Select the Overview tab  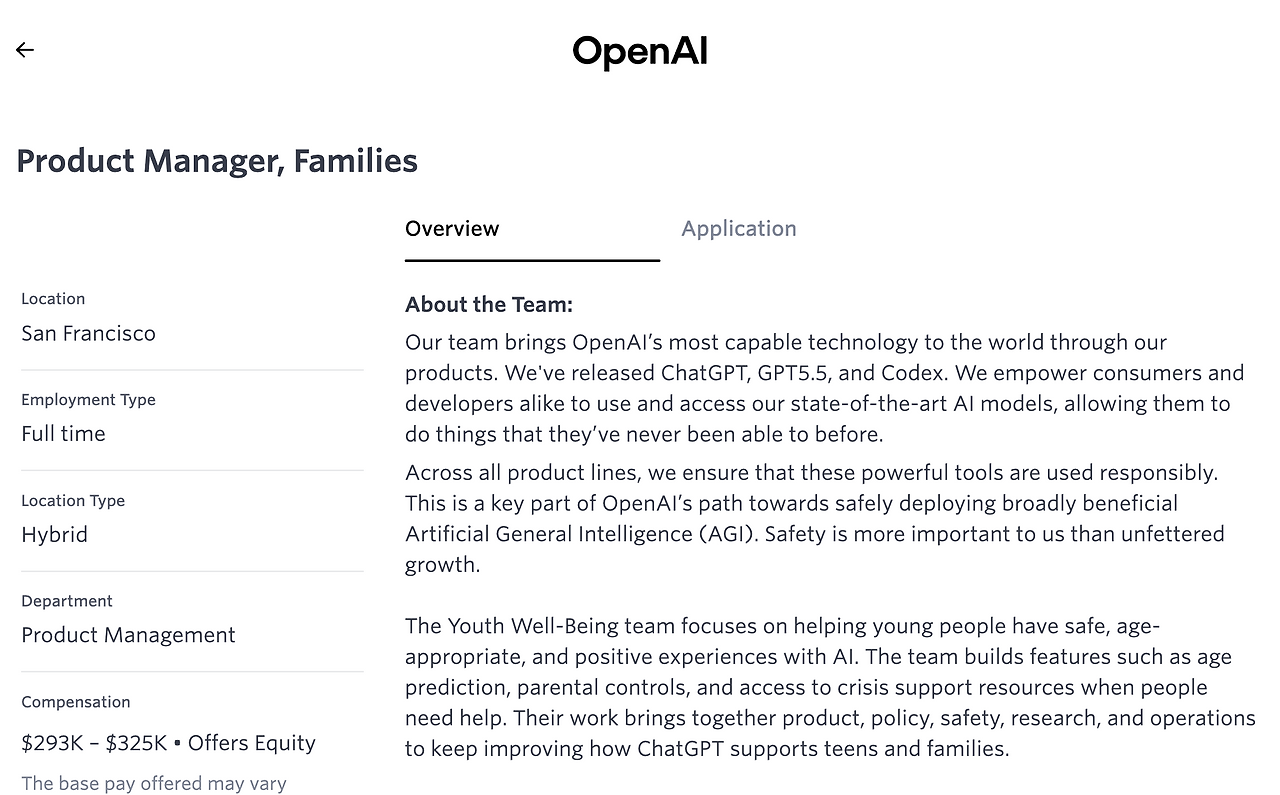452,229
